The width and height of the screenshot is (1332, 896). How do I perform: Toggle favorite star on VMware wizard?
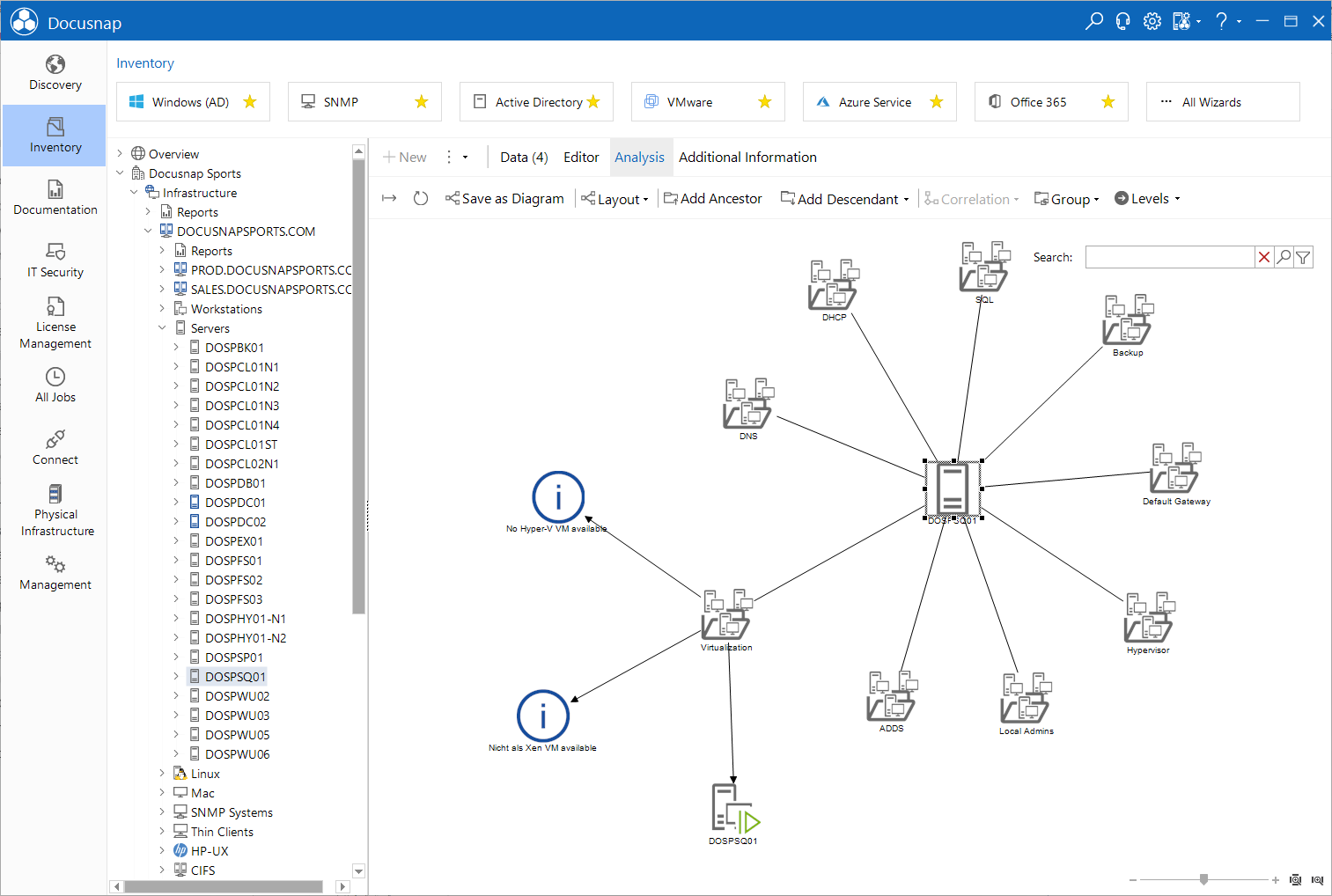765,102
